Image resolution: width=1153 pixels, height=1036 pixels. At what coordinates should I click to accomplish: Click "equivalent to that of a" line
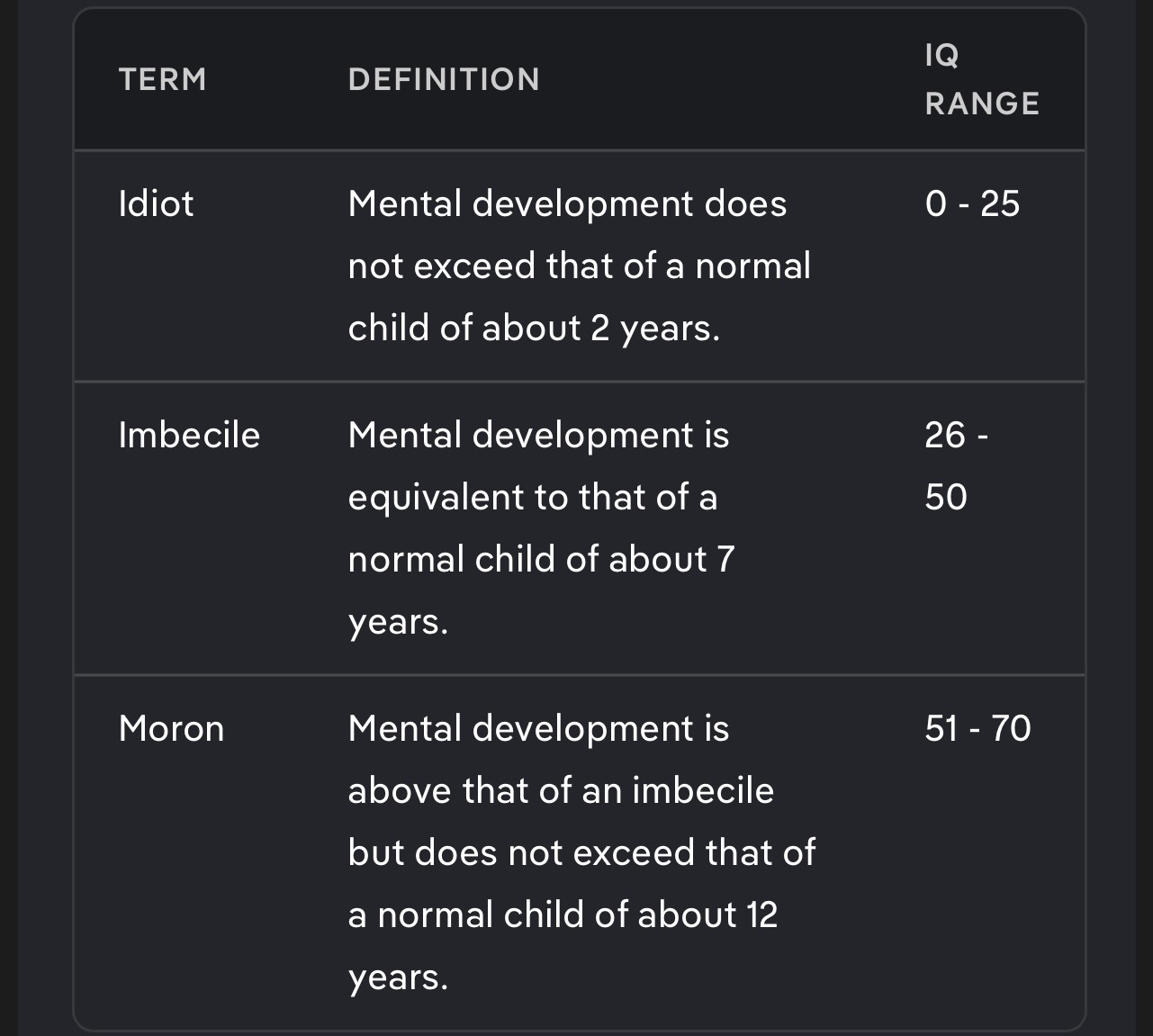pos(533,497)
